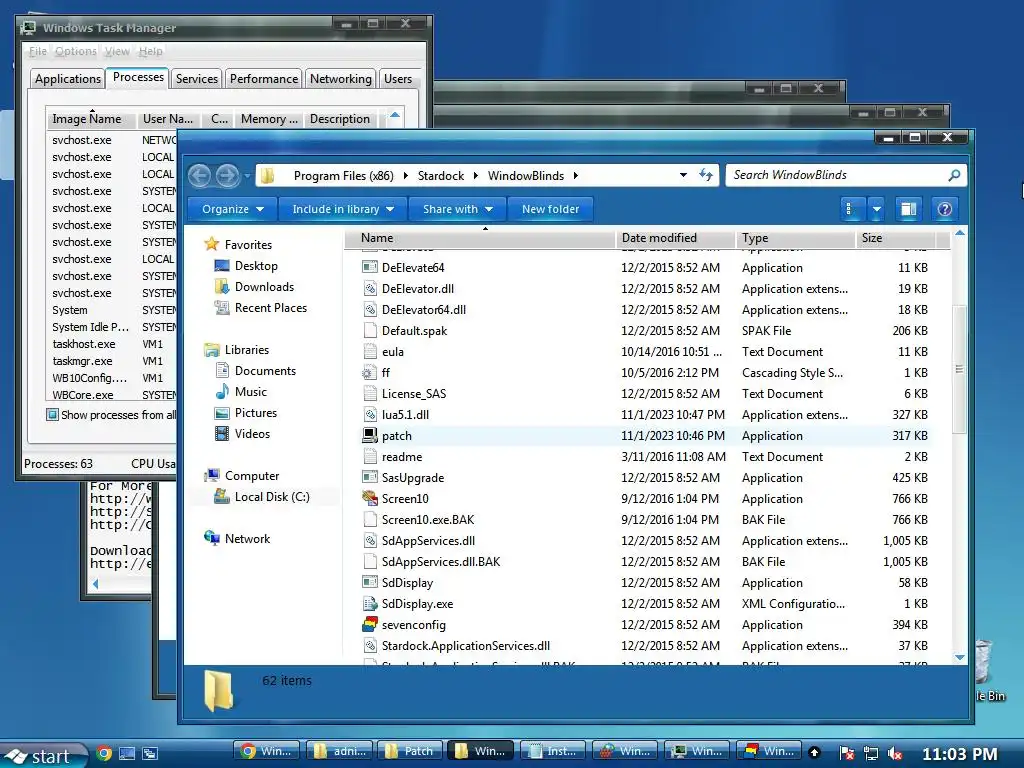The height and width of the screenshot is (768, 1024).
Task: Click Program Files (x86) breadcrumb
Action: [344, 176]
